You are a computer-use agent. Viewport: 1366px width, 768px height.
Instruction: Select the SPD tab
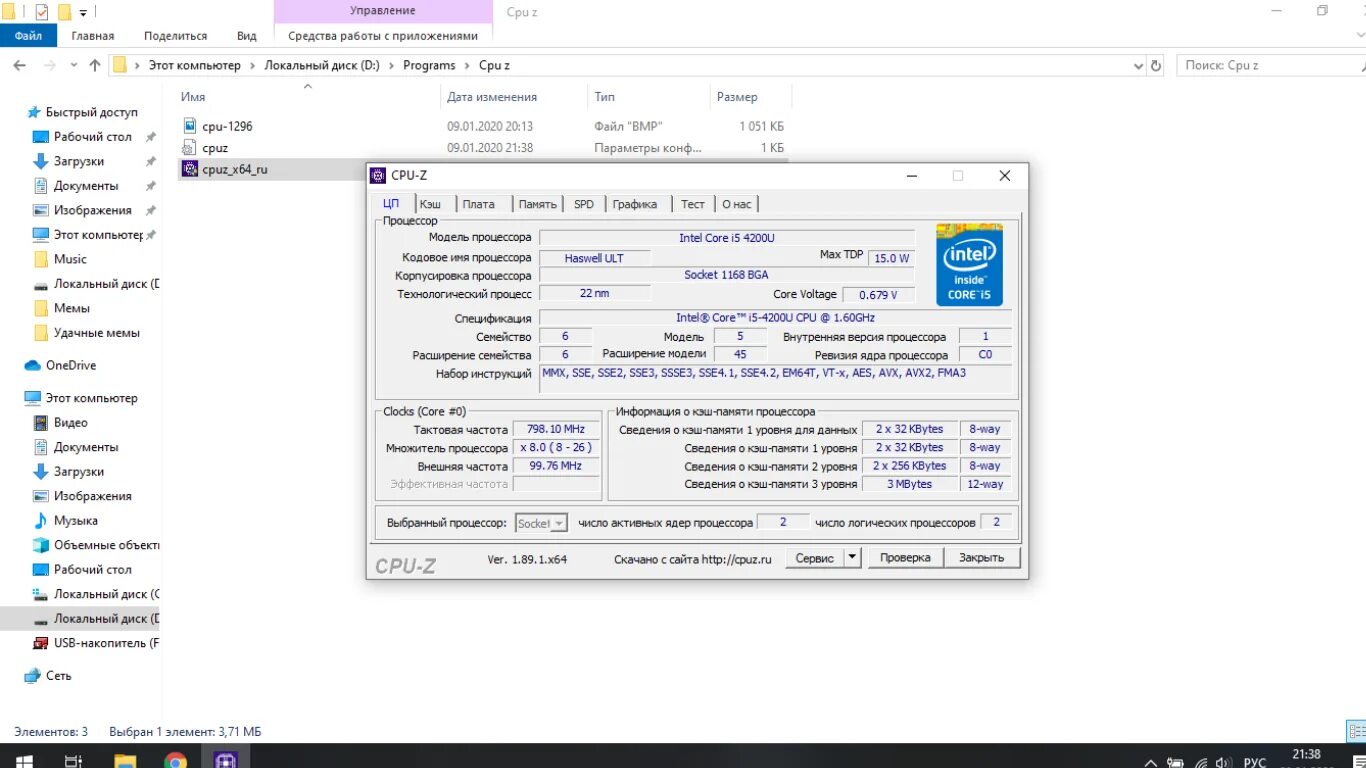584,204
